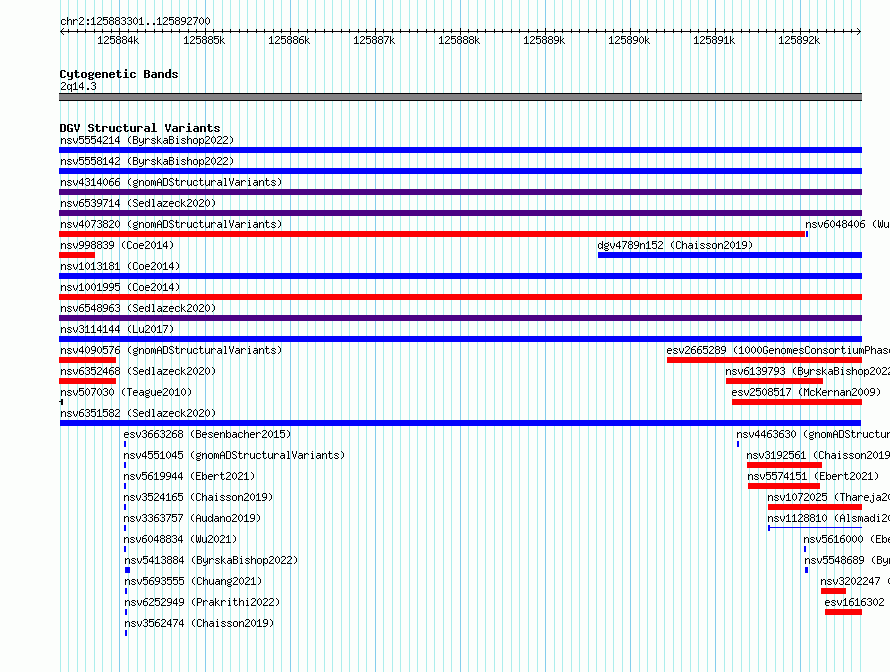This screenshot has width=890, height=672.
Task: Open the nsv3192561 (Chaisson2019) label
Action: (818, 455)
